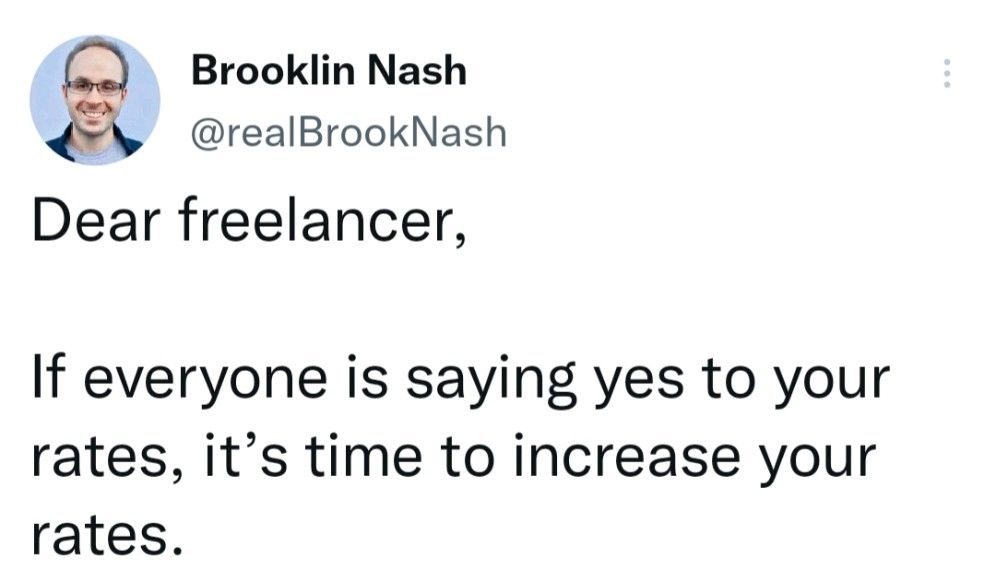The width and height of the screenshot is (996, 584).
Task: Click the word "time" in the tweet
Action: tap(364, 458)
